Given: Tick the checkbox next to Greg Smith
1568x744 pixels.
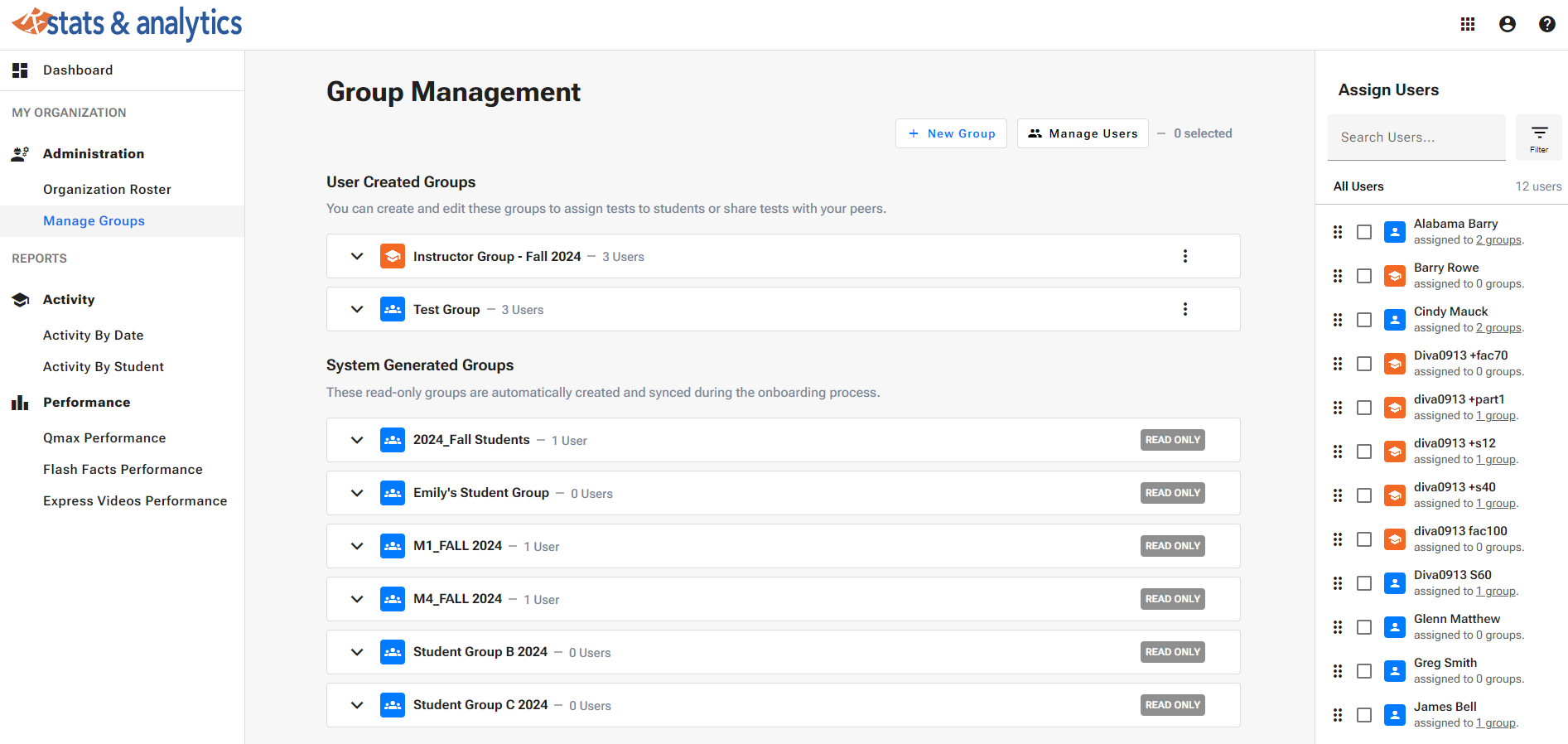Looking at the screenshot, I should coord(1363,671).
